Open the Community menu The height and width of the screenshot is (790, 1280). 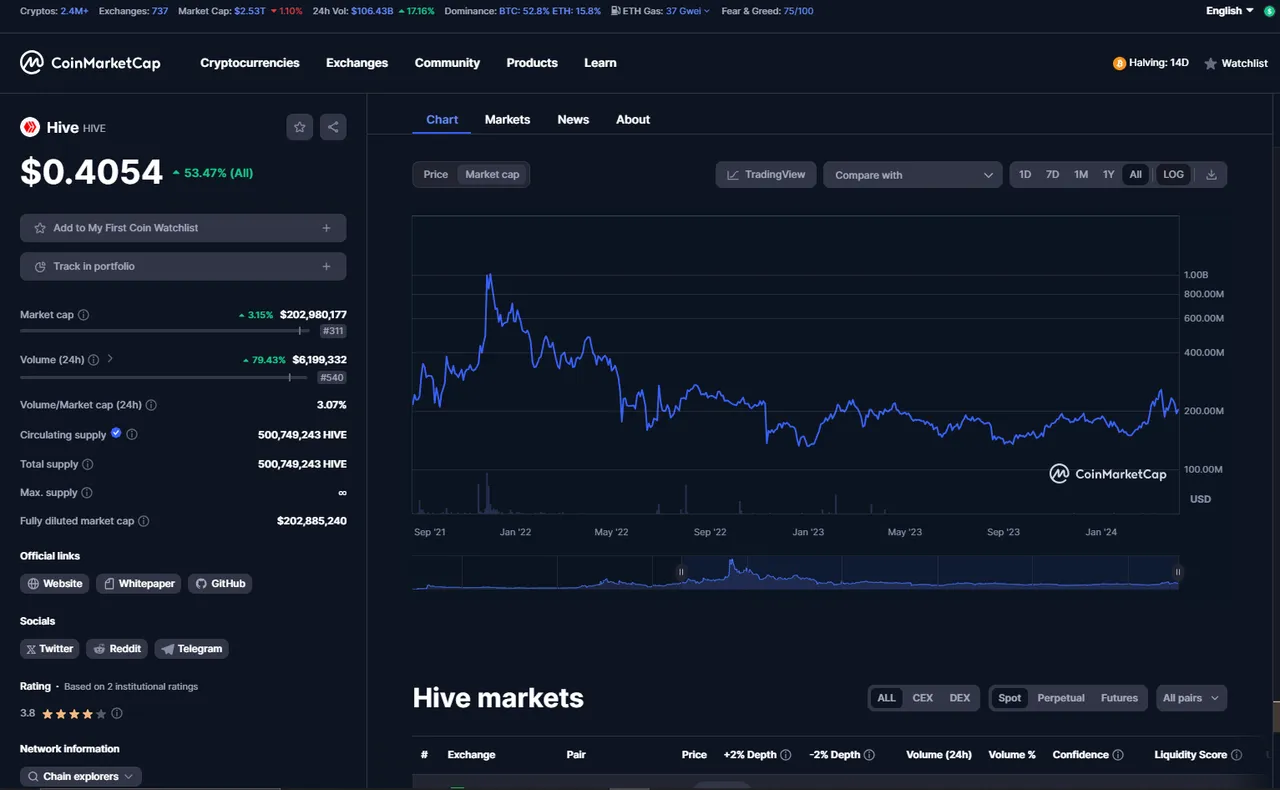point(447,63)
